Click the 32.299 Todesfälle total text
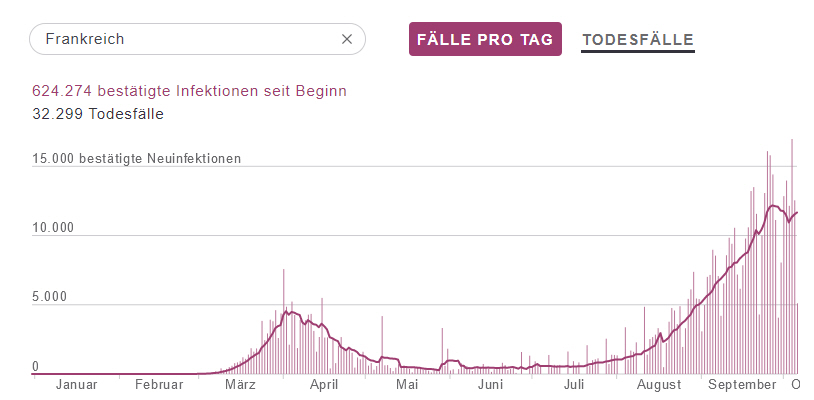Screen dimensions: 814x400 [x=98, y=114]
